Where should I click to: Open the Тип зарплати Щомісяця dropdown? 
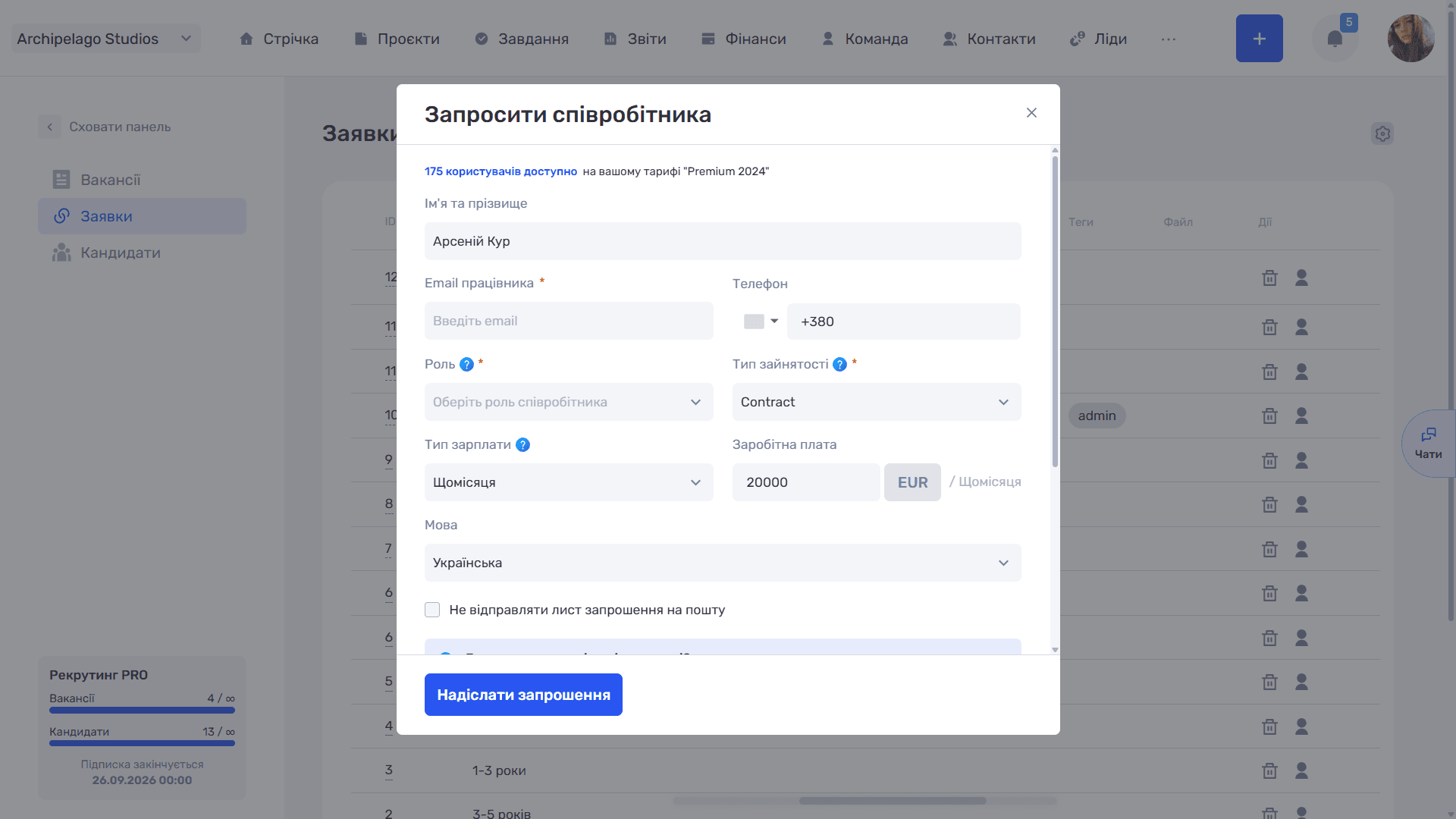(x=569, y=482)
